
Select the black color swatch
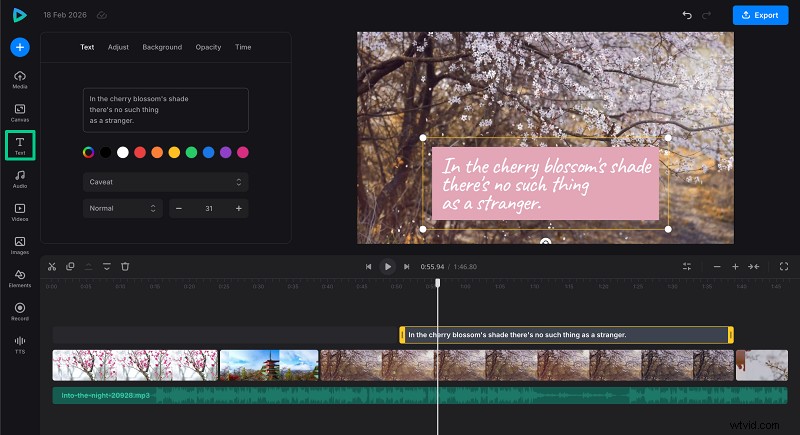(106, 152)
